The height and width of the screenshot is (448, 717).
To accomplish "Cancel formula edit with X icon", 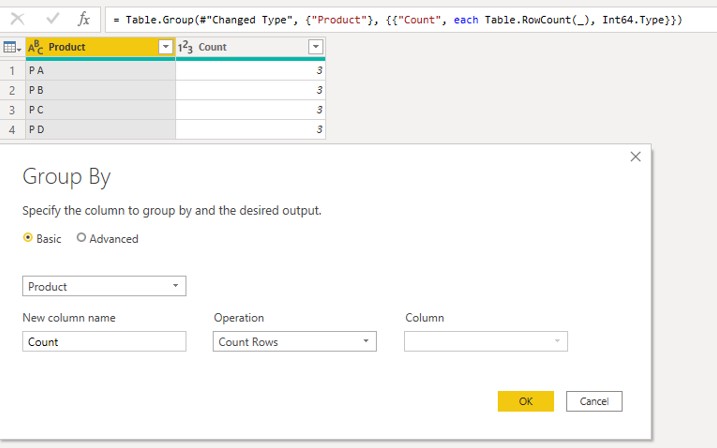I will 17,19.
